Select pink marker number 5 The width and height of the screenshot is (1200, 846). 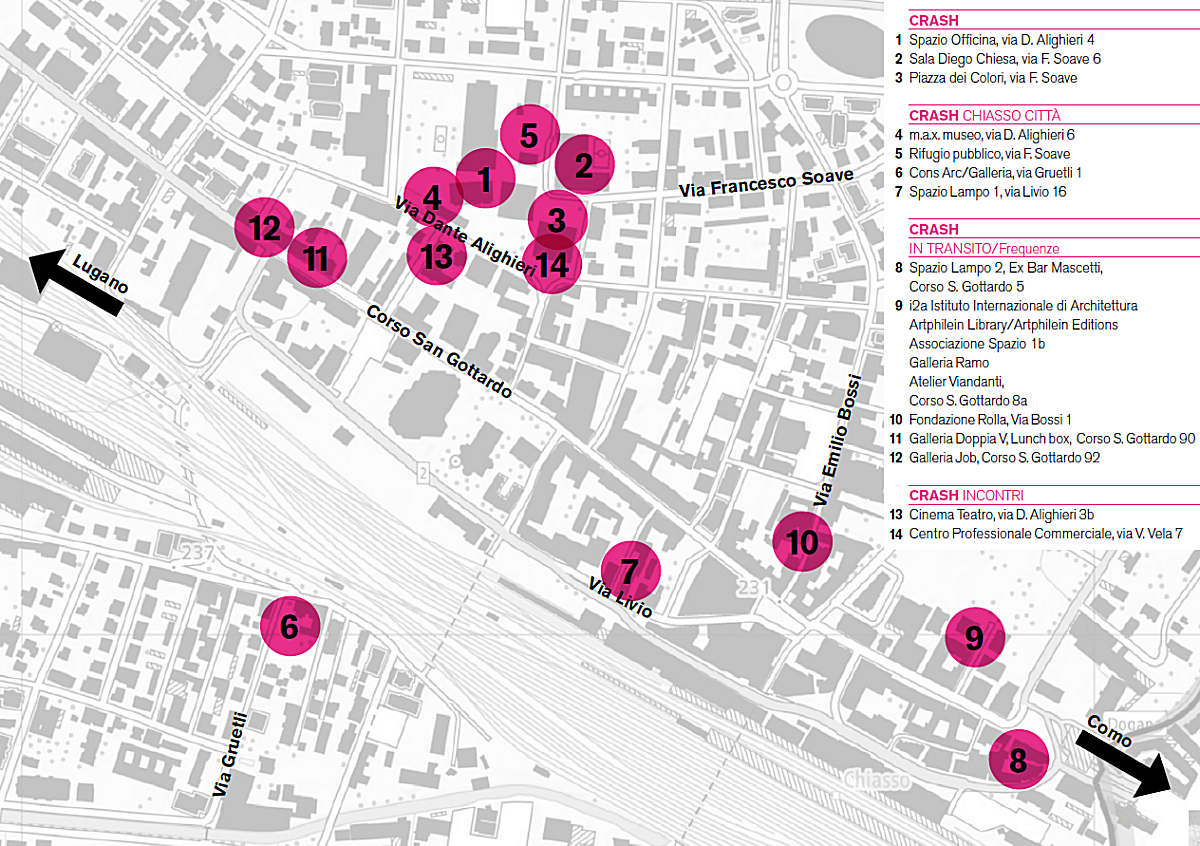point(529,134)
